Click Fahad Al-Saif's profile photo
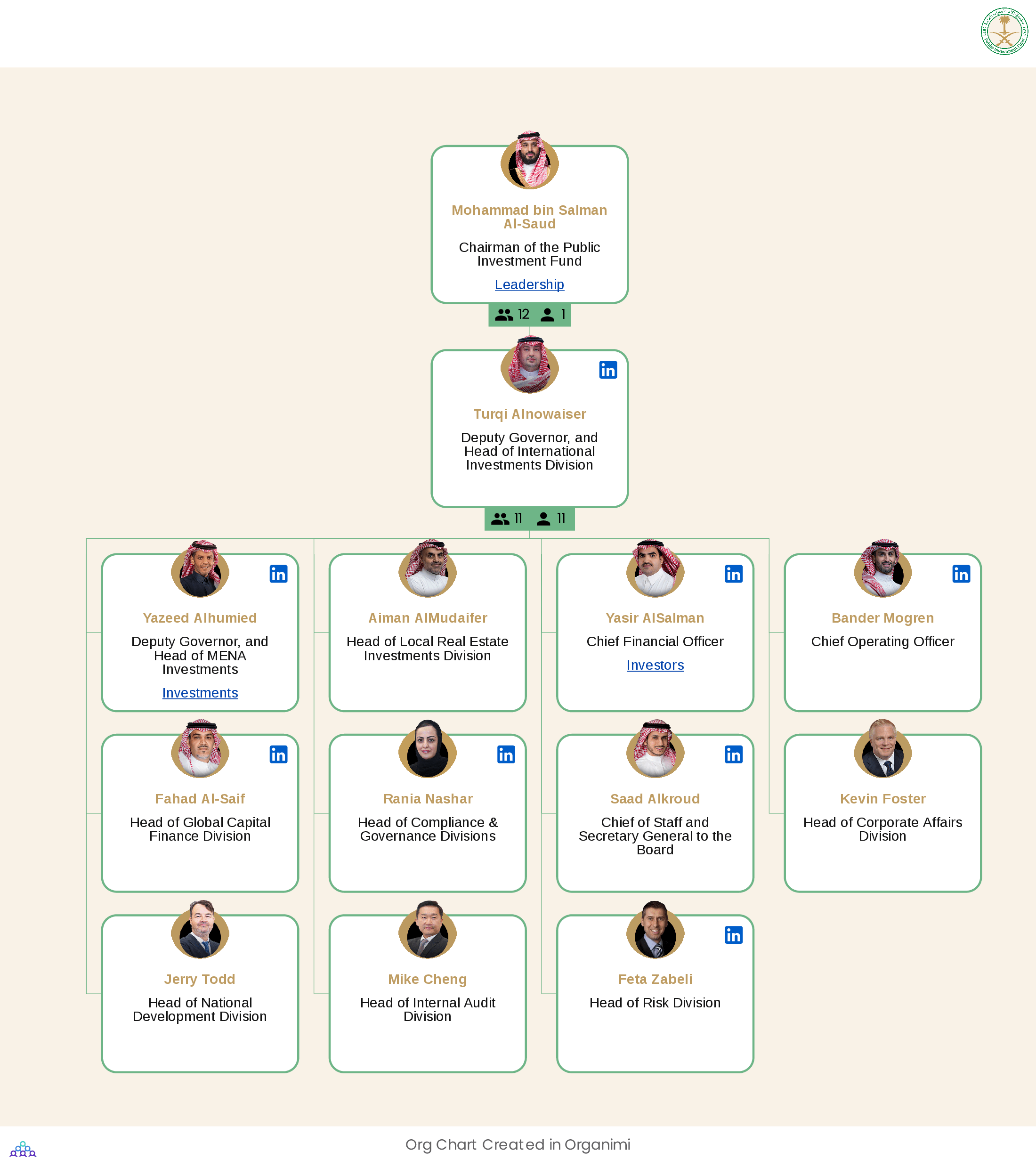1036x1176 pixels. 200,748
